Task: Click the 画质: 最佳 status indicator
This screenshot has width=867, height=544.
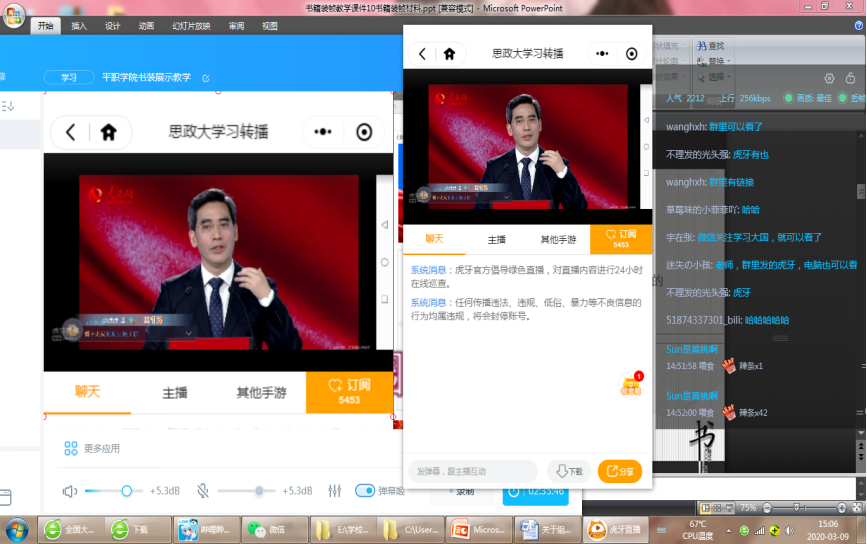Action: click(808, 98)
